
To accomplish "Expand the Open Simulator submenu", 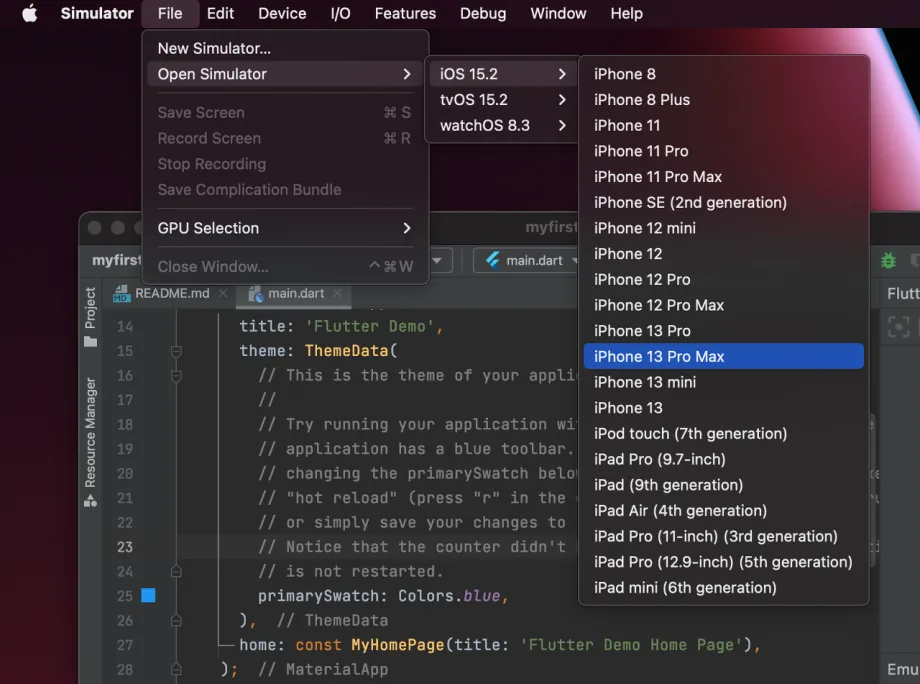I will [x=285, y=74].
